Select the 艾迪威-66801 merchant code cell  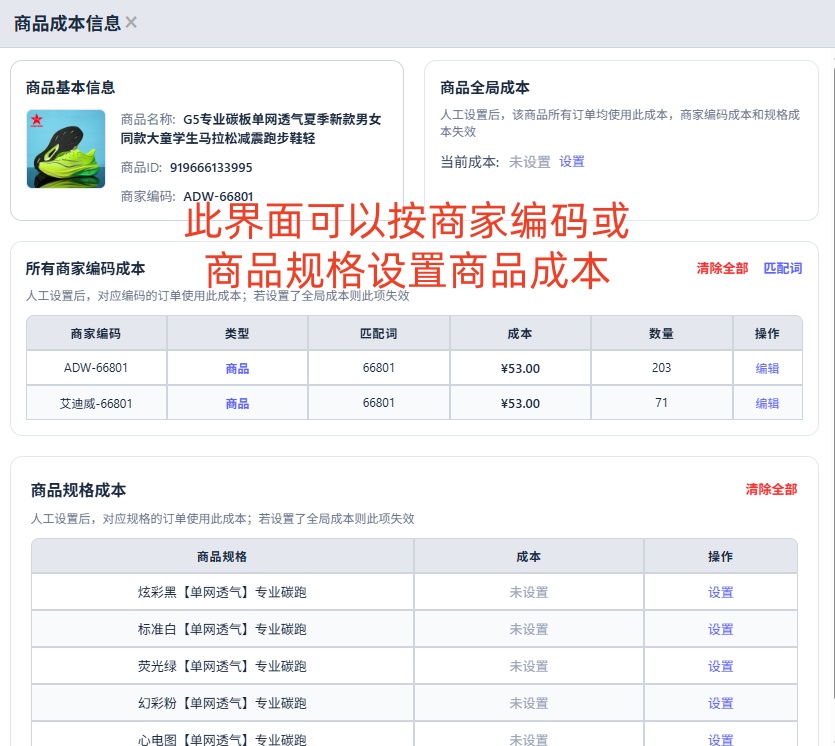click(96, 403)
